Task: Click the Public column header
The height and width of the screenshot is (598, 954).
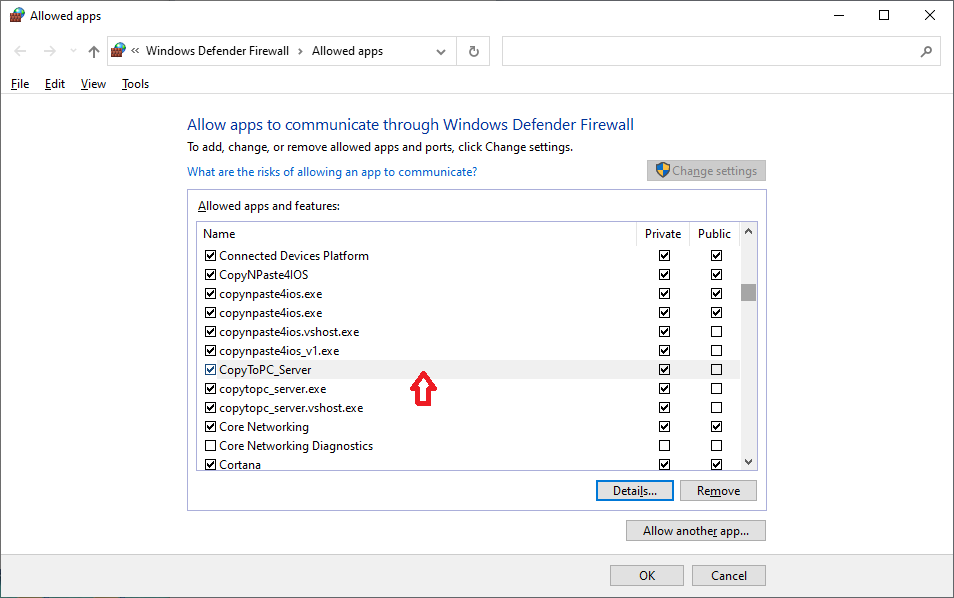Action: click(x=714, y=234)
